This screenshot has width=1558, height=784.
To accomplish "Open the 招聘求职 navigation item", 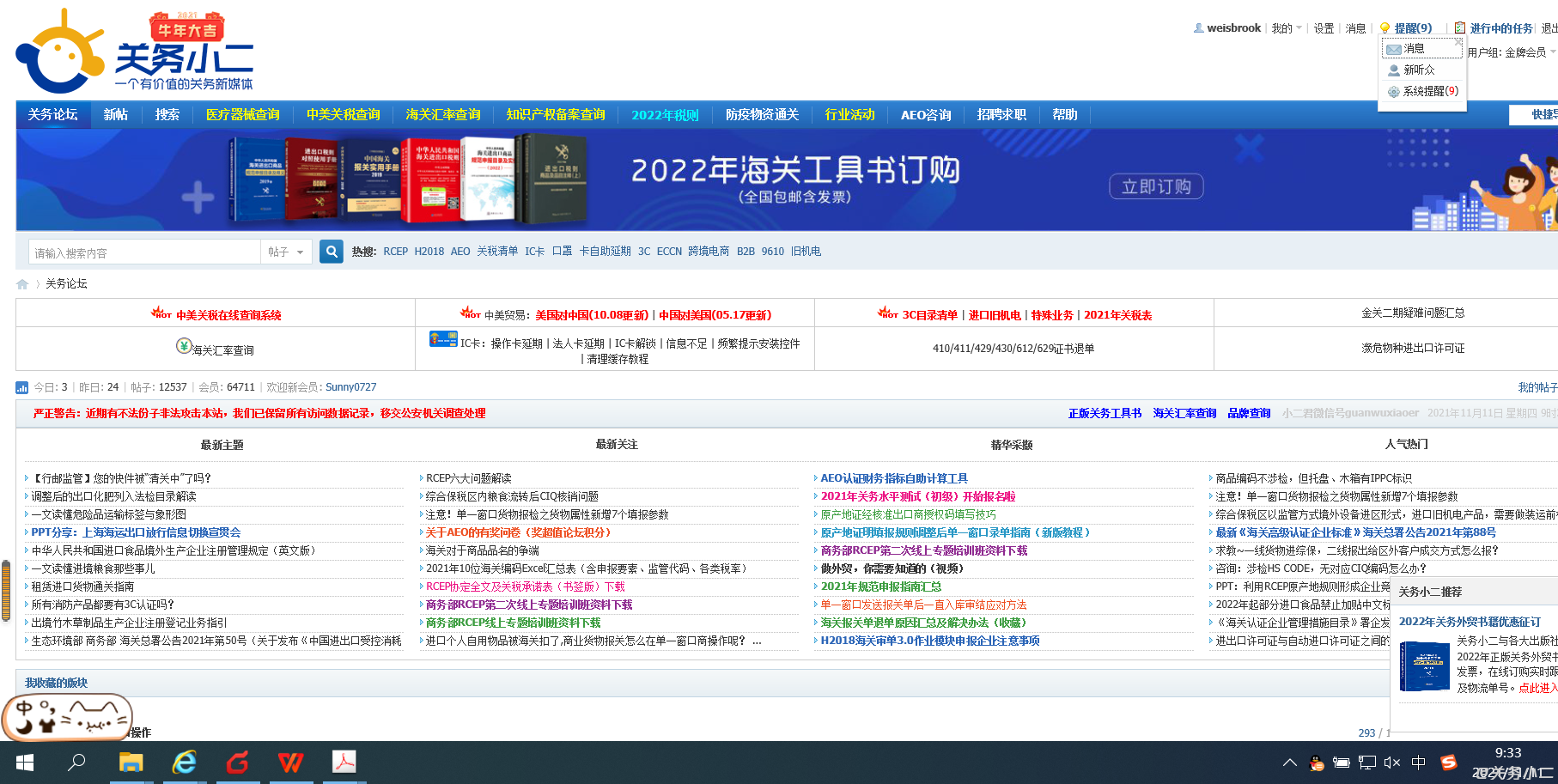I will (x=1001, y=115).
